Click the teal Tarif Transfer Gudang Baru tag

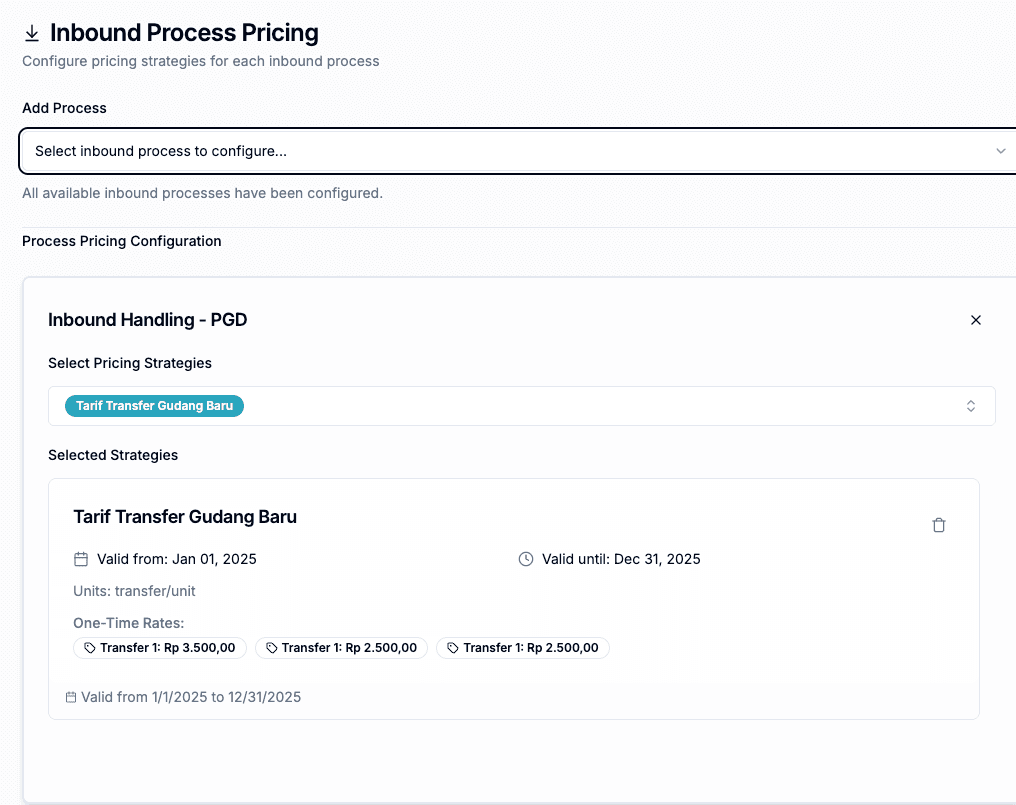[154, 406]
